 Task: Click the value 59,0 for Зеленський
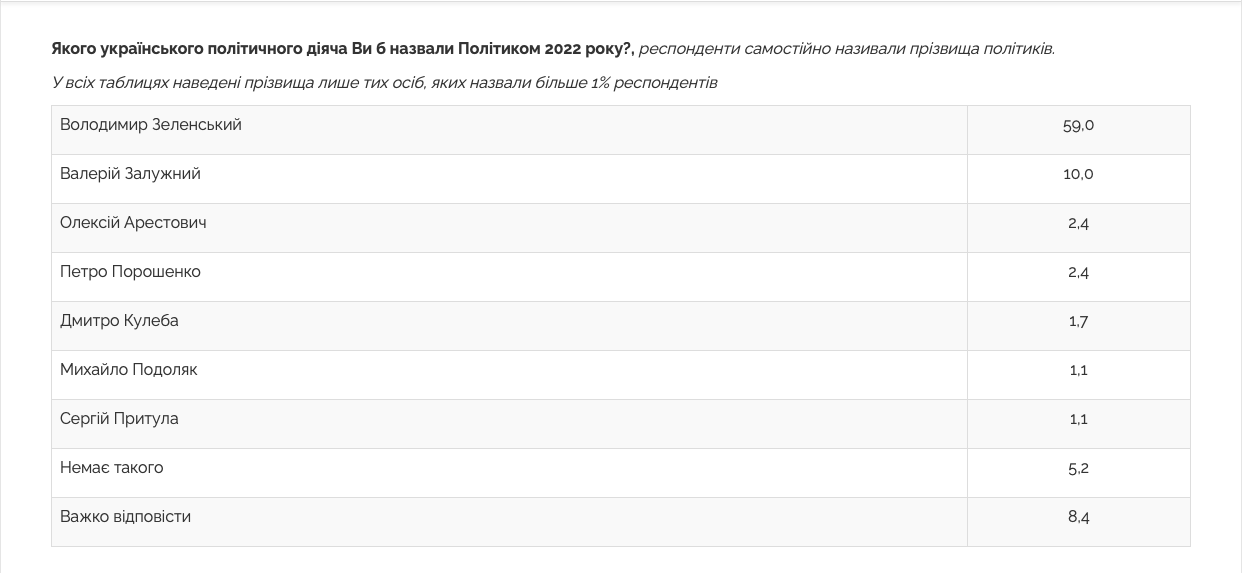[1078, 125]
